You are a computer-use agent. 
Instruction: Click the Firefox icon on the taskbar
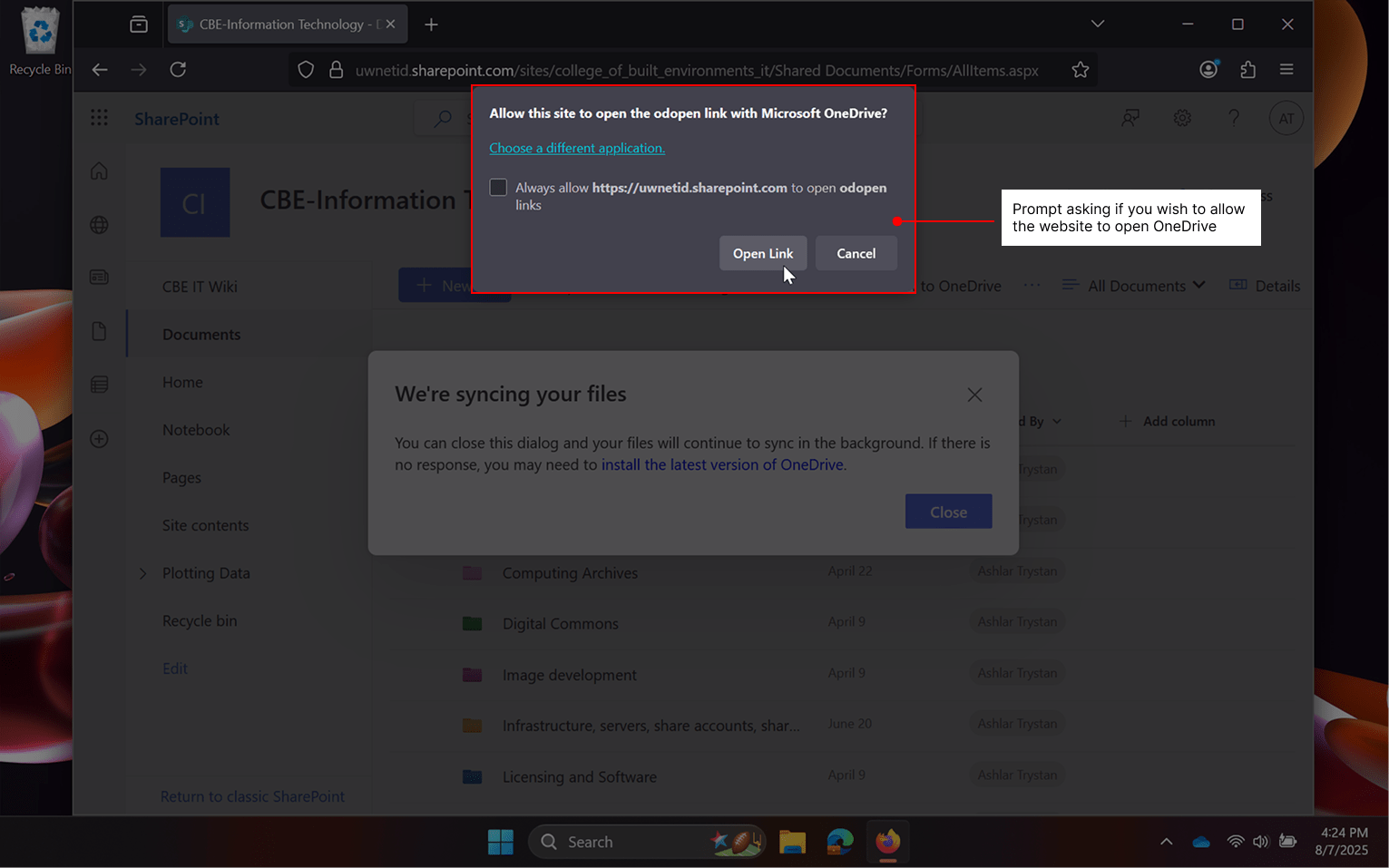pyautogui.click(x=887, y=842)
